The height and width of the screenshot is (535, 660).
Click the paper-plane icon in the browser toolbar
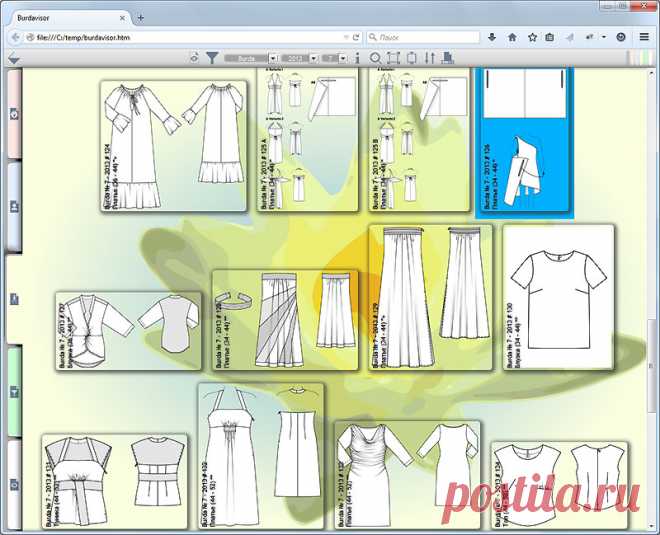click(570, 37)
